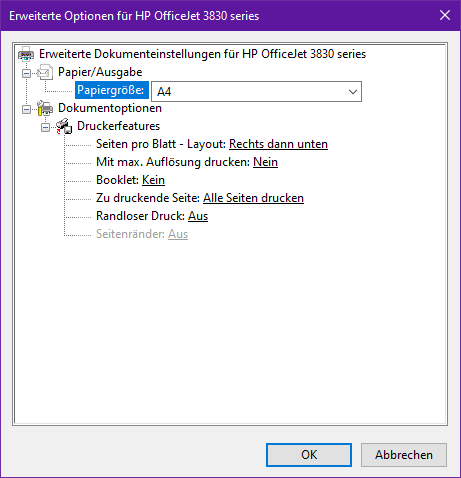Select the Druckerfeatures tree label
Screen dimensions: 461x478
pyautogui.click(x=119, y=126)
